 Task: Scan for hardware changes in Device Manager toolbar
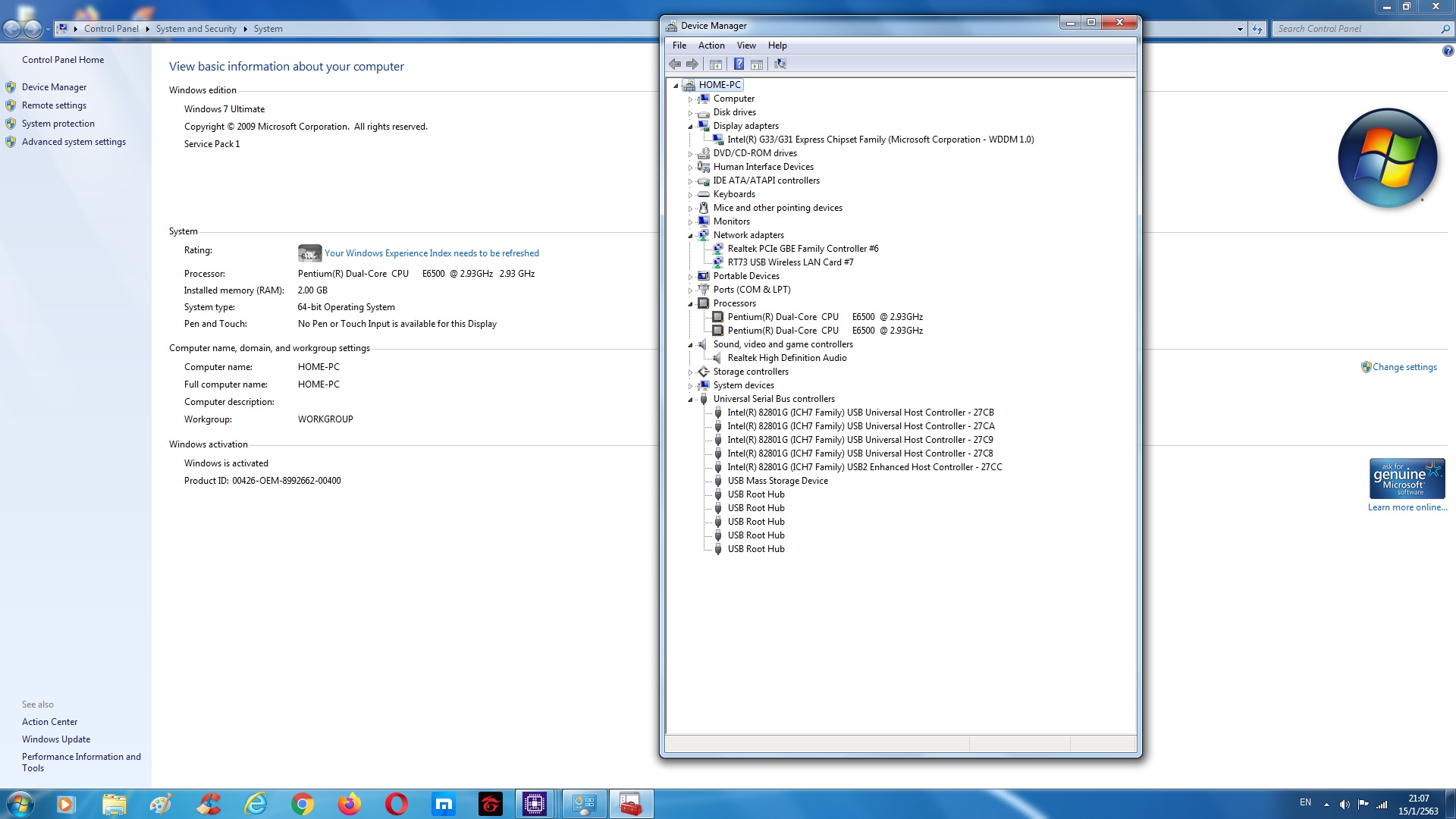click(780, 64)
